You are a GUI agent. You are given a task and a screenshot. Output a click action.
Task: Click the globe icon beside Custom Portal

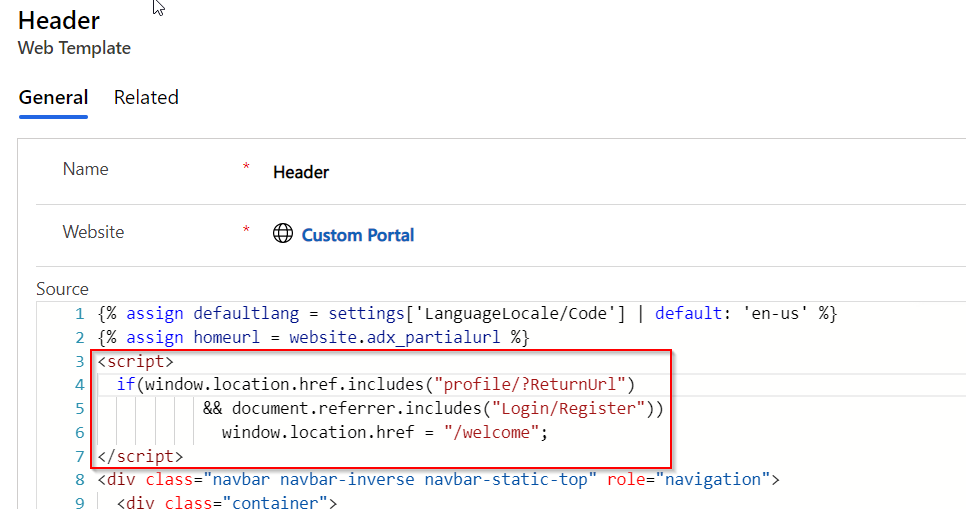[x=283, y=234]
